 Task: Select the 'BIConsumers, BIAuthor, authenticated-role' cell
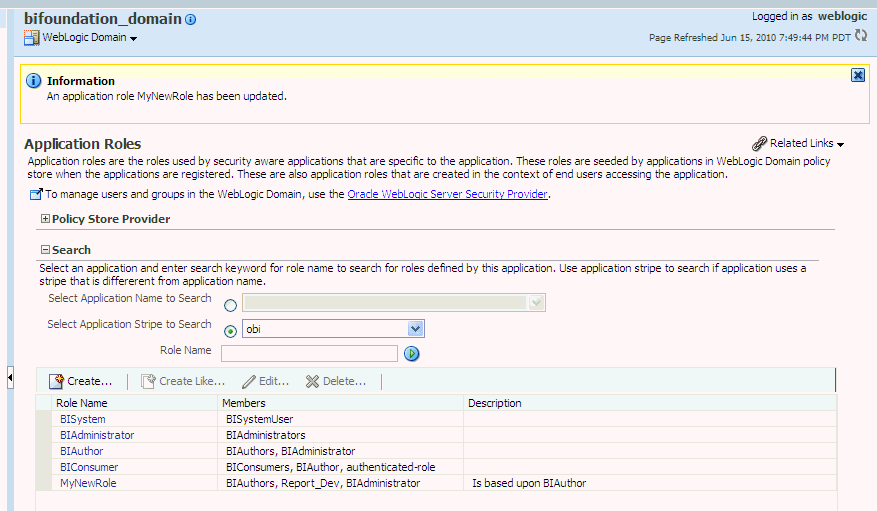tap(340, 467)
